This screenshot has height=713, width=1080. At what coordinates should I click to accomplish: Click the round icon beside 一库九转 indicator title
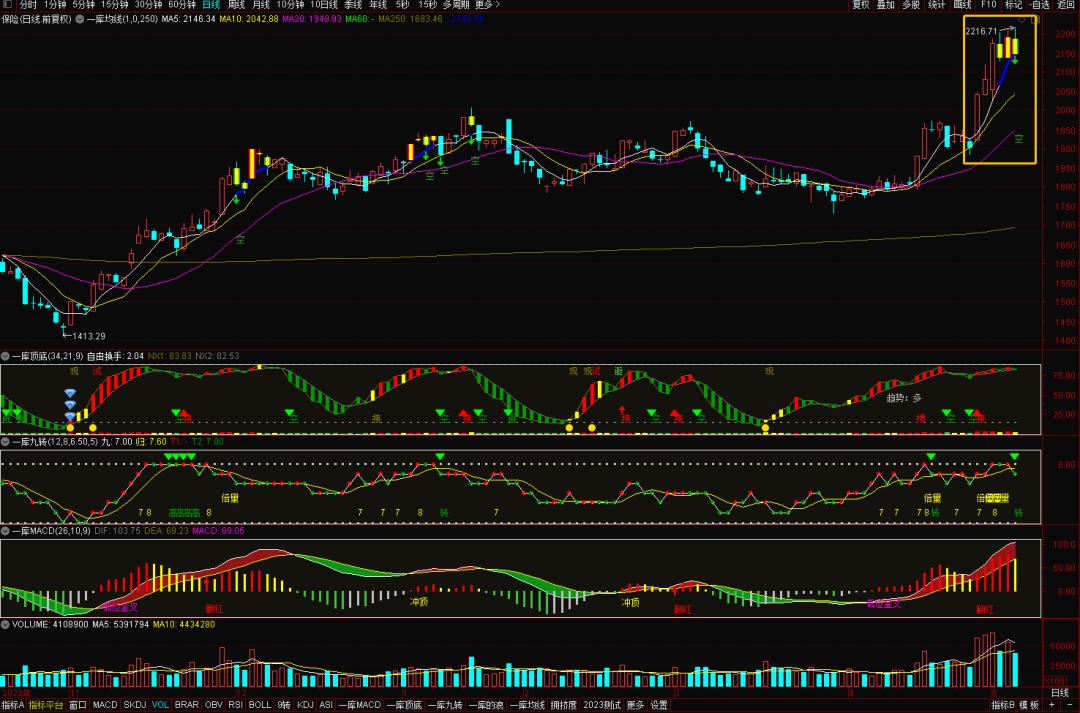click(x=5, y=441)
